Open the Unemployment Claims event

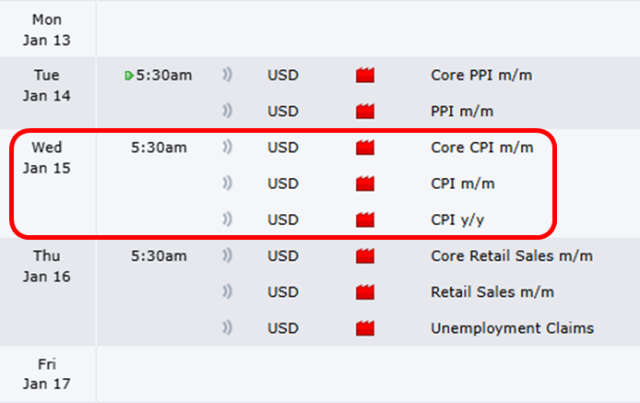coord(511,328)
